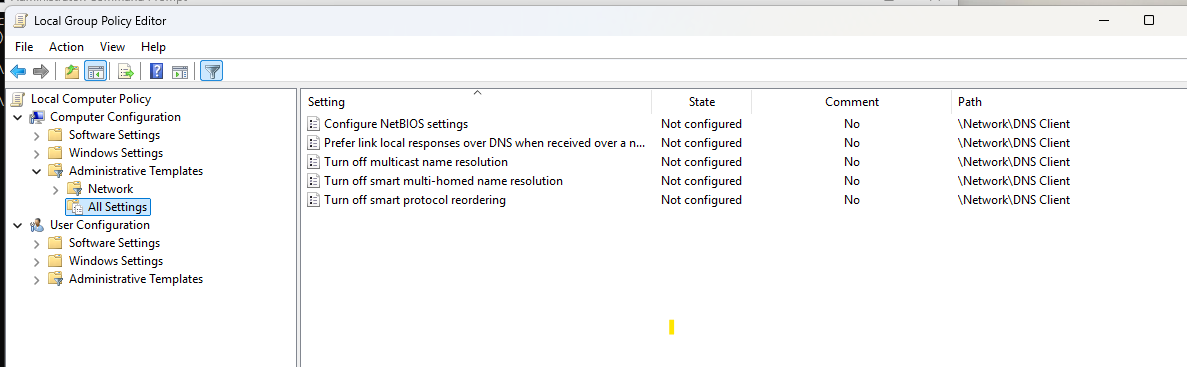Image resolution: width=1187 pixels, height=367 pixels.
Task: Open the Action menu
Action: click(x=67, y=47)
